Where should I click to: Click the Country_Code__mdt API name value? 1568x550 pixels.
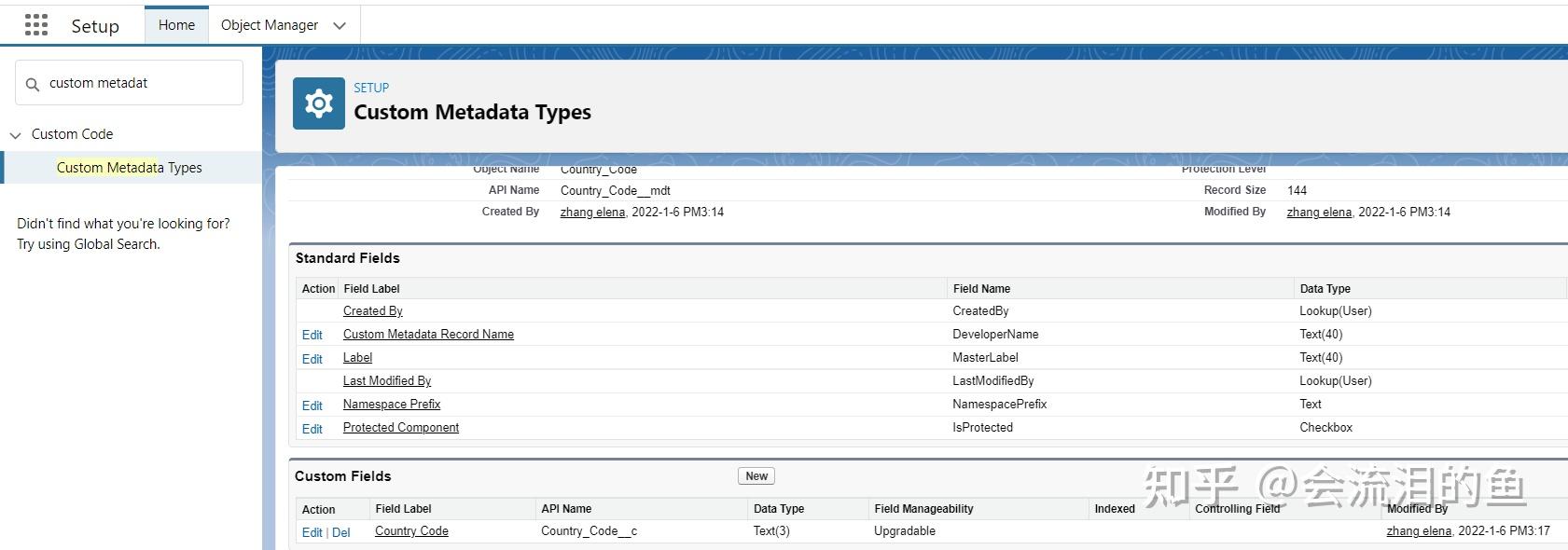616,191
